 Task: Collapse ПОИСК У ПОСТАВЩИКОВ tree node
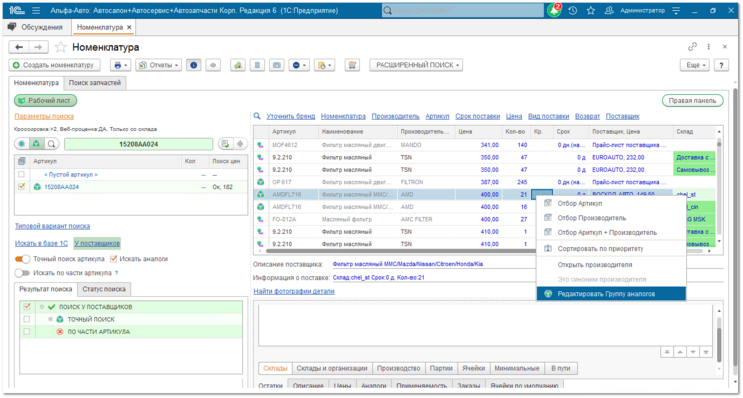(42, 307)
